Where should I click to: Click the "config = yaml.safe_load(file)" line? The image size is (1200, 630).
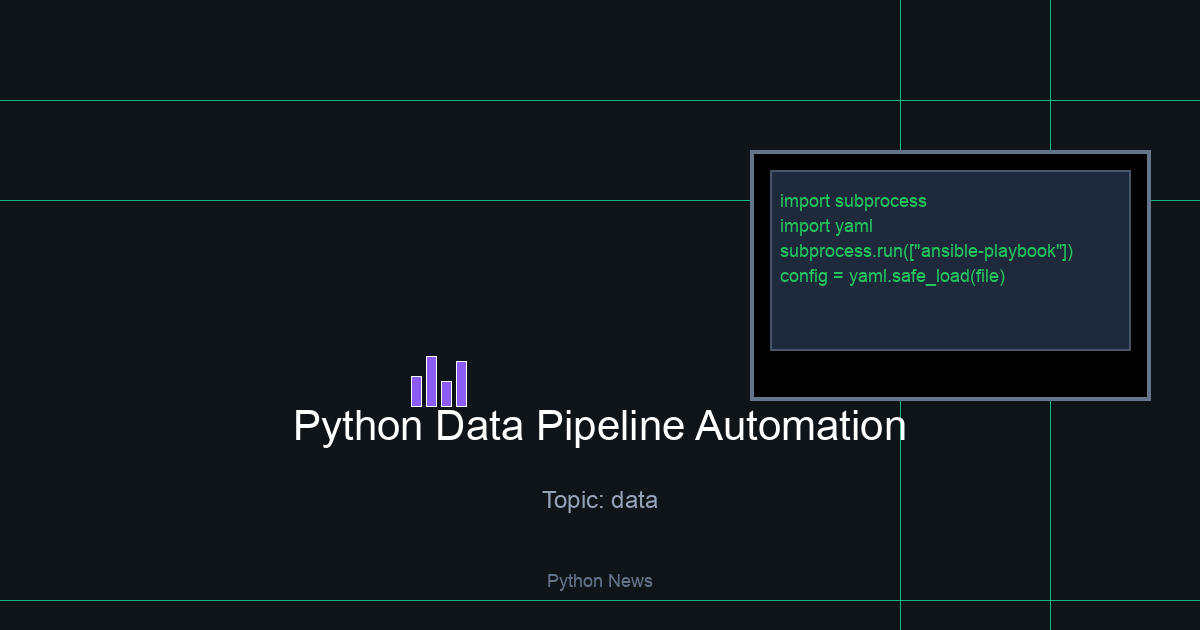pos(892,276)
